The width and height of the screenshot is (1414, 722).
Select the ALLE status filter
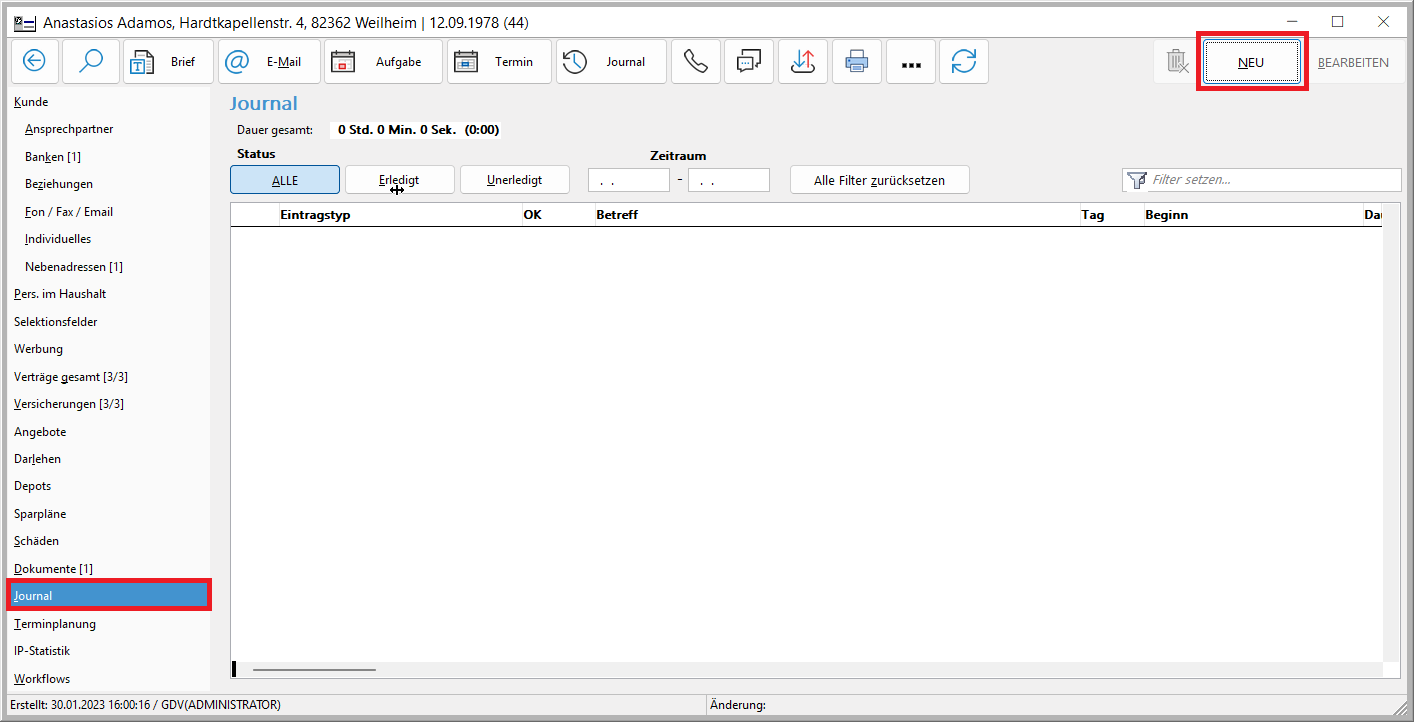coord(285,180)
